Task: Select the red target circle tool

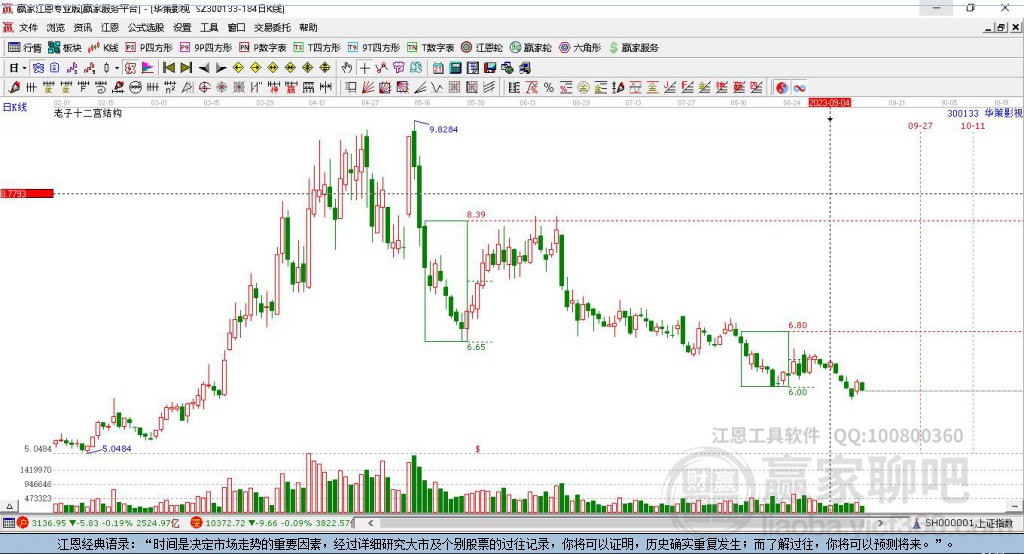Action: tap(204, 88)
